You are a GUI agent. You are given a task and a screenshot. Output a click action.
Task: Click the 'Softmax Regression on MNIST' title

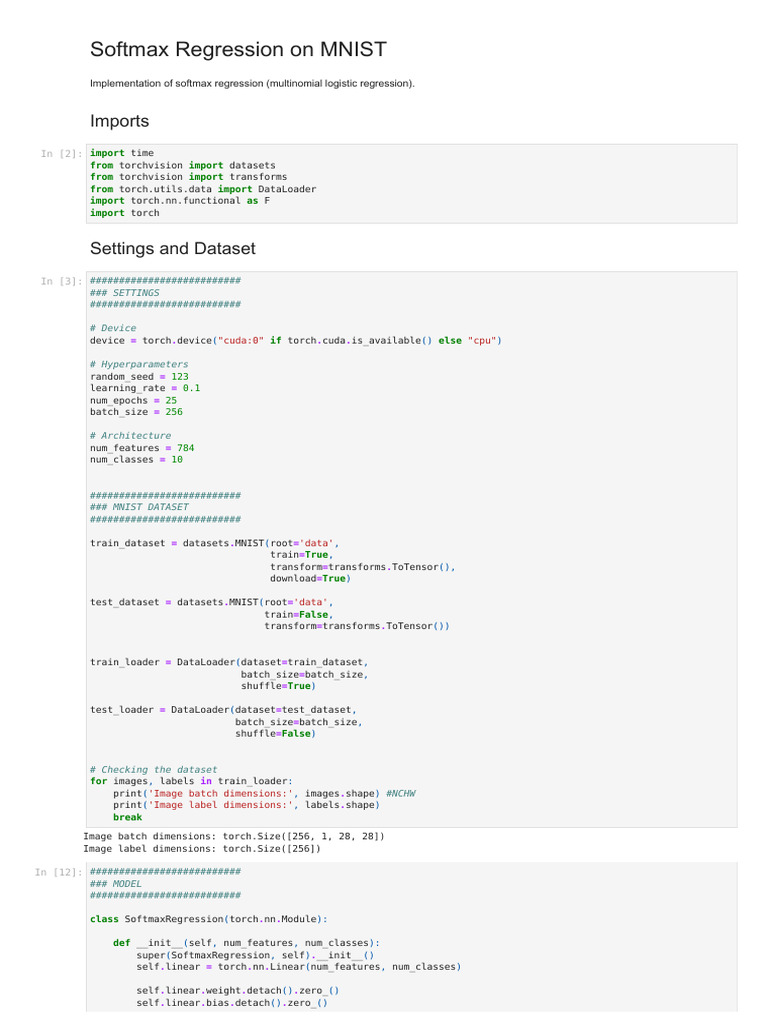[238, 49]
